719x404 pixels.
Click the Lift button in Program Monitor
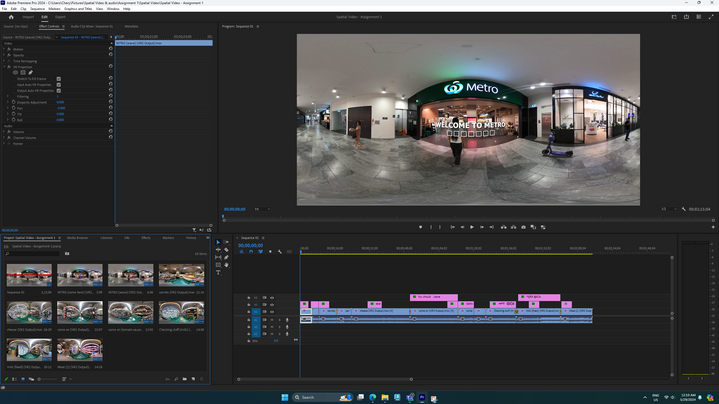(503, 227)
